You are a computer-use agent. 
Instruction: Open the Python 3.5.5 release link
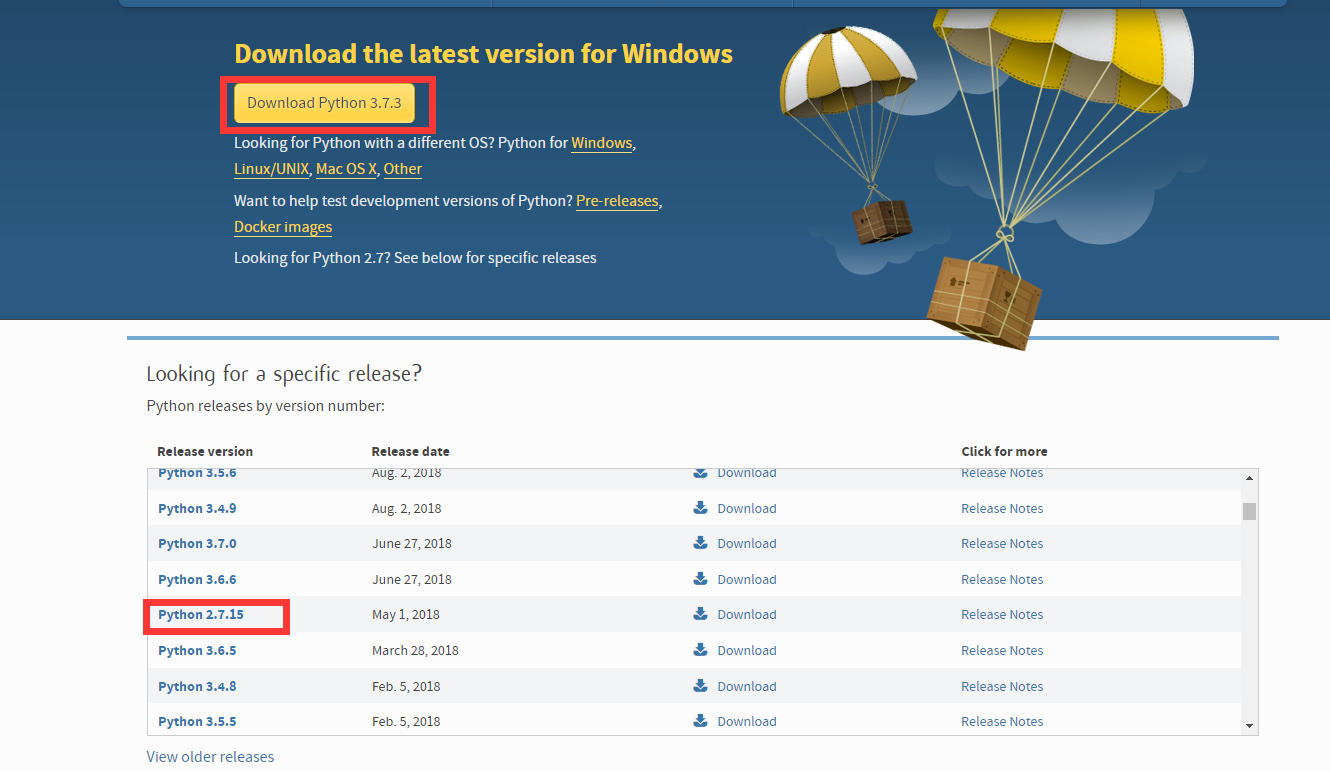(x=197, y=722)
